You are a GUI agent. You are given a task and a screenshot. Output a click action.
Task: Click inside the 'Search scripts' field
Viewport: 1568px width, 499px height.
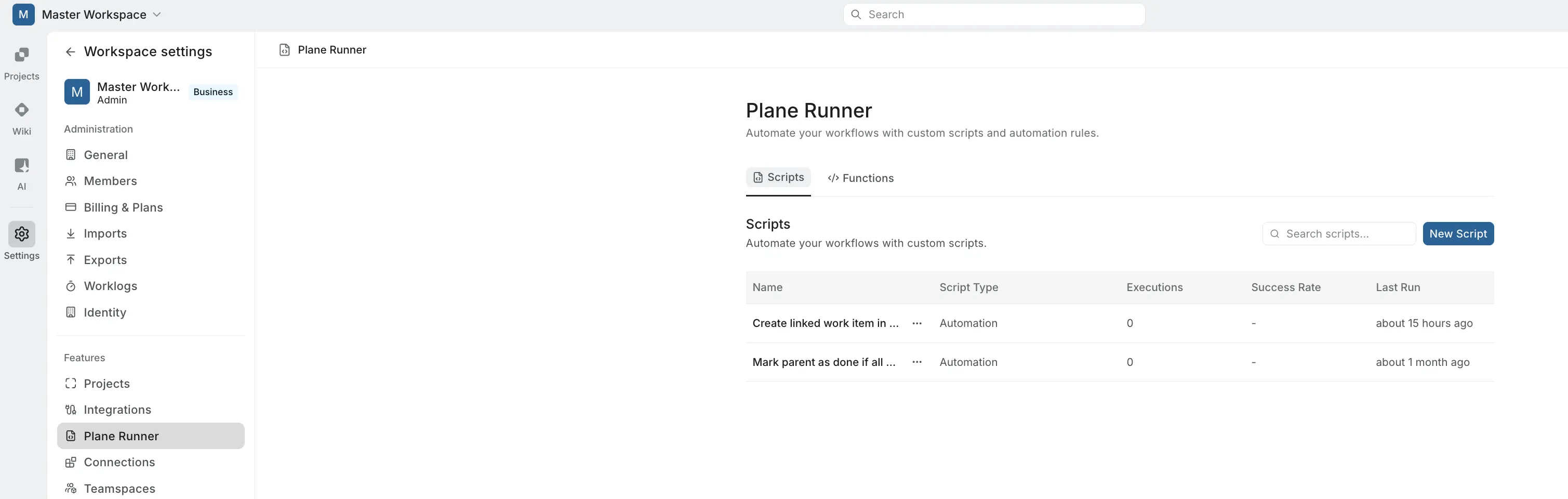(x=1338, y=233)
